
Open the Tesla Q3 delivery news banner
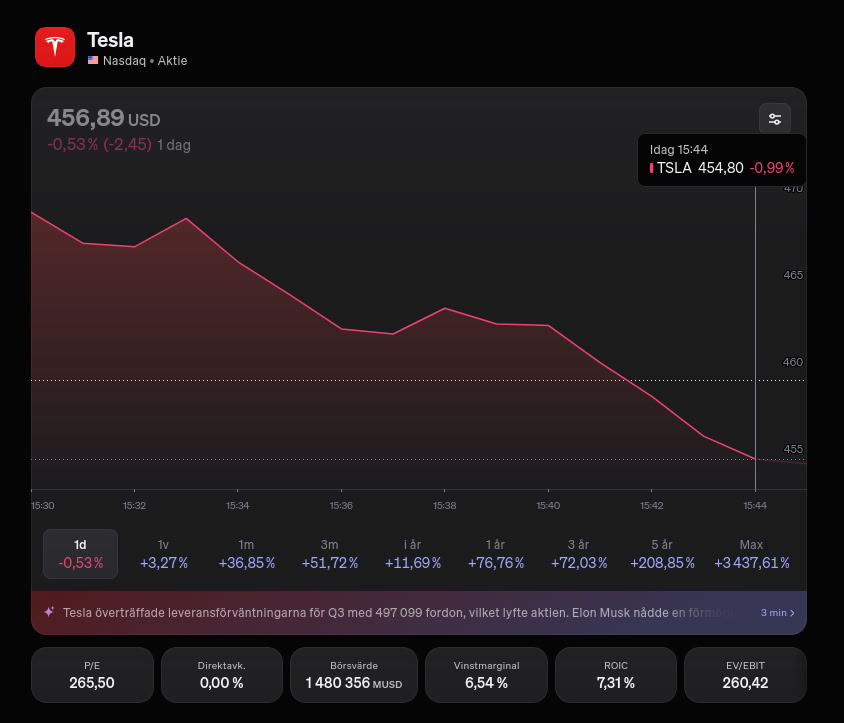point(419,613)
